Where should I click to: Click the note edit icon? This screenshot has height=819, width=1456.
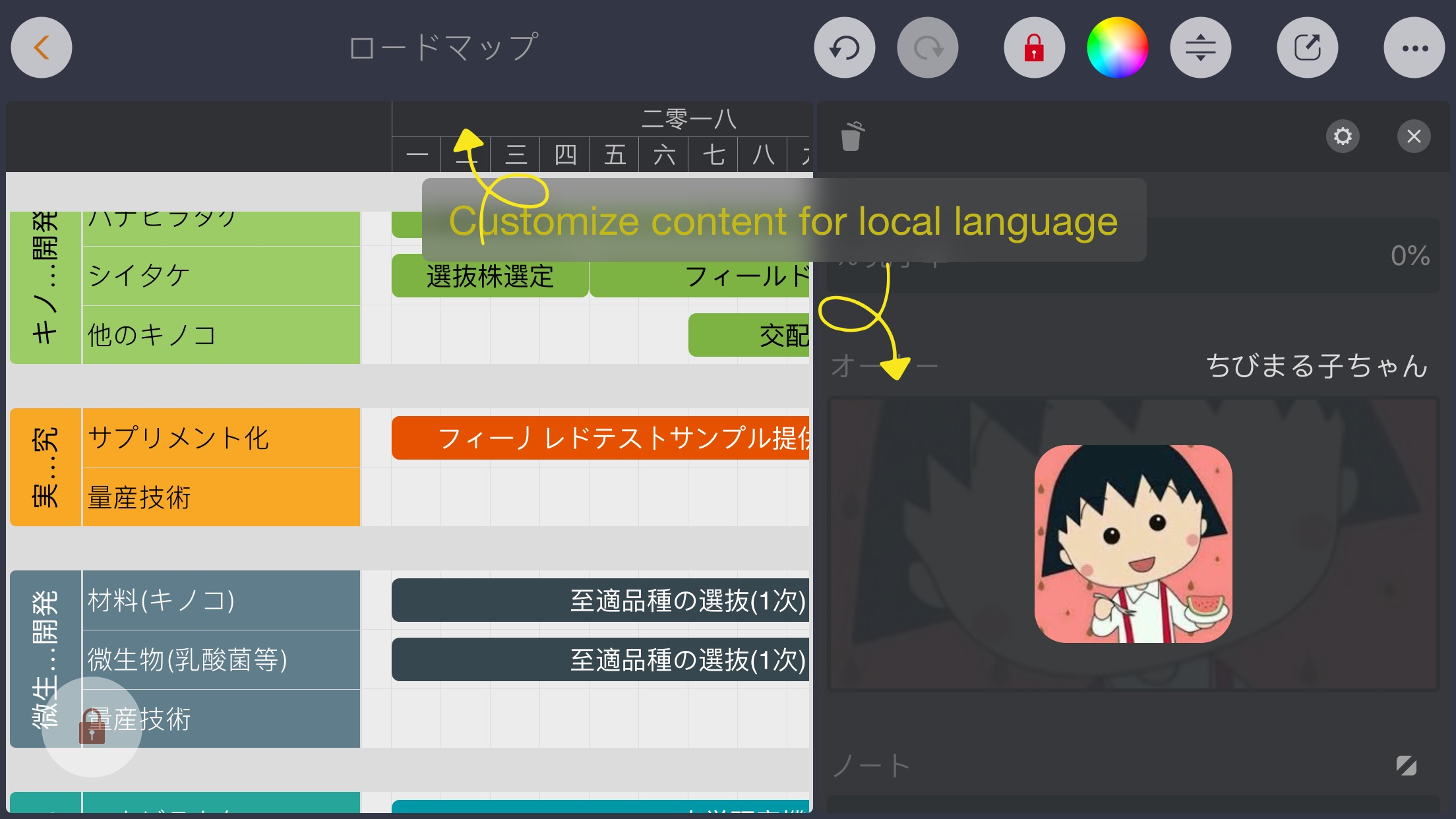coord(1406,766)
